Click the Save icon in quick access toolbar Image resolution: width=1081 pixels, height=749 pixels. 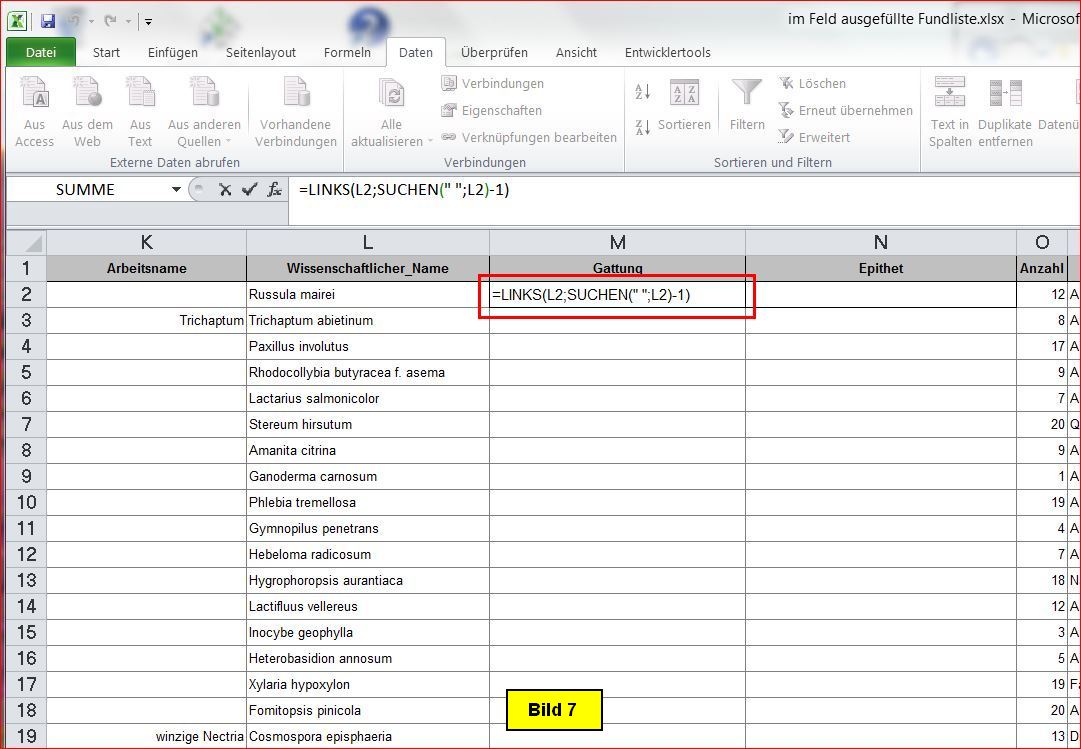point(48,20)
